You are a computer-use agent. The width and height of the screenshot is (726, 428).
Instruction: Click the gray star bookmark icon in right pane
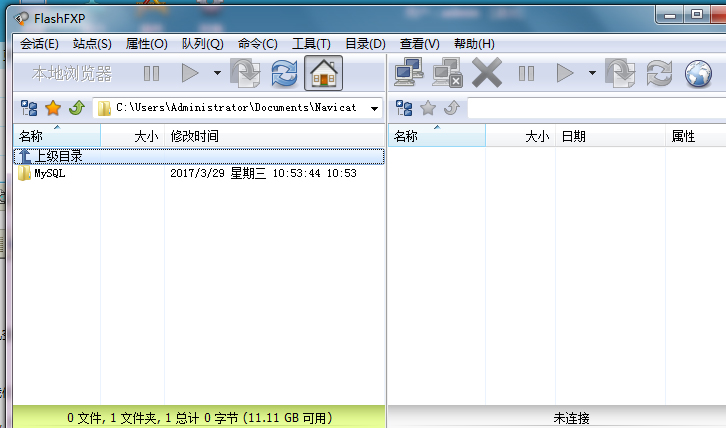point(428,108)
